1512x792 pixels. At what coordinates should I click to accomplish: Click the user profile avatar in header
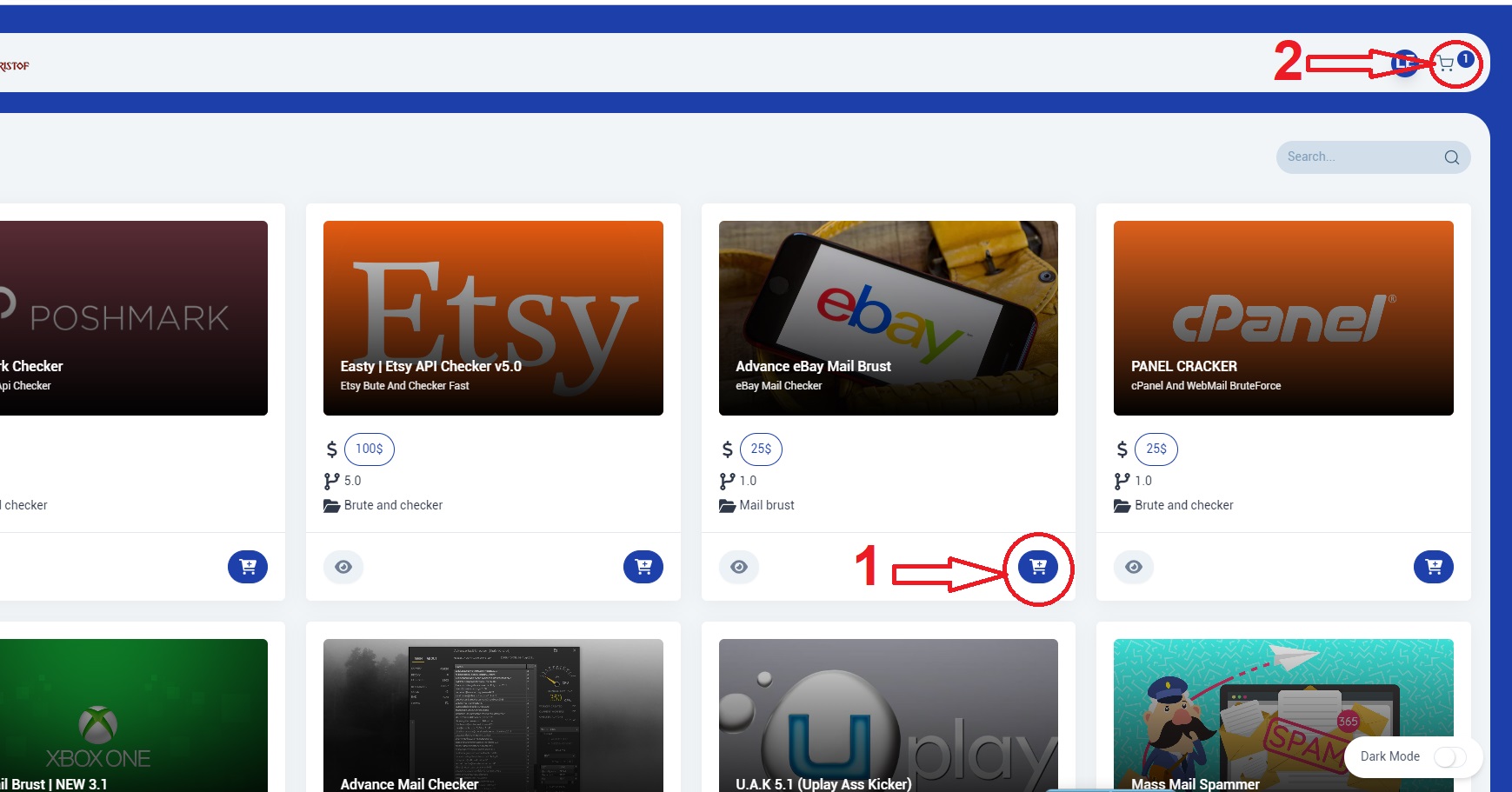[1403, 63]
